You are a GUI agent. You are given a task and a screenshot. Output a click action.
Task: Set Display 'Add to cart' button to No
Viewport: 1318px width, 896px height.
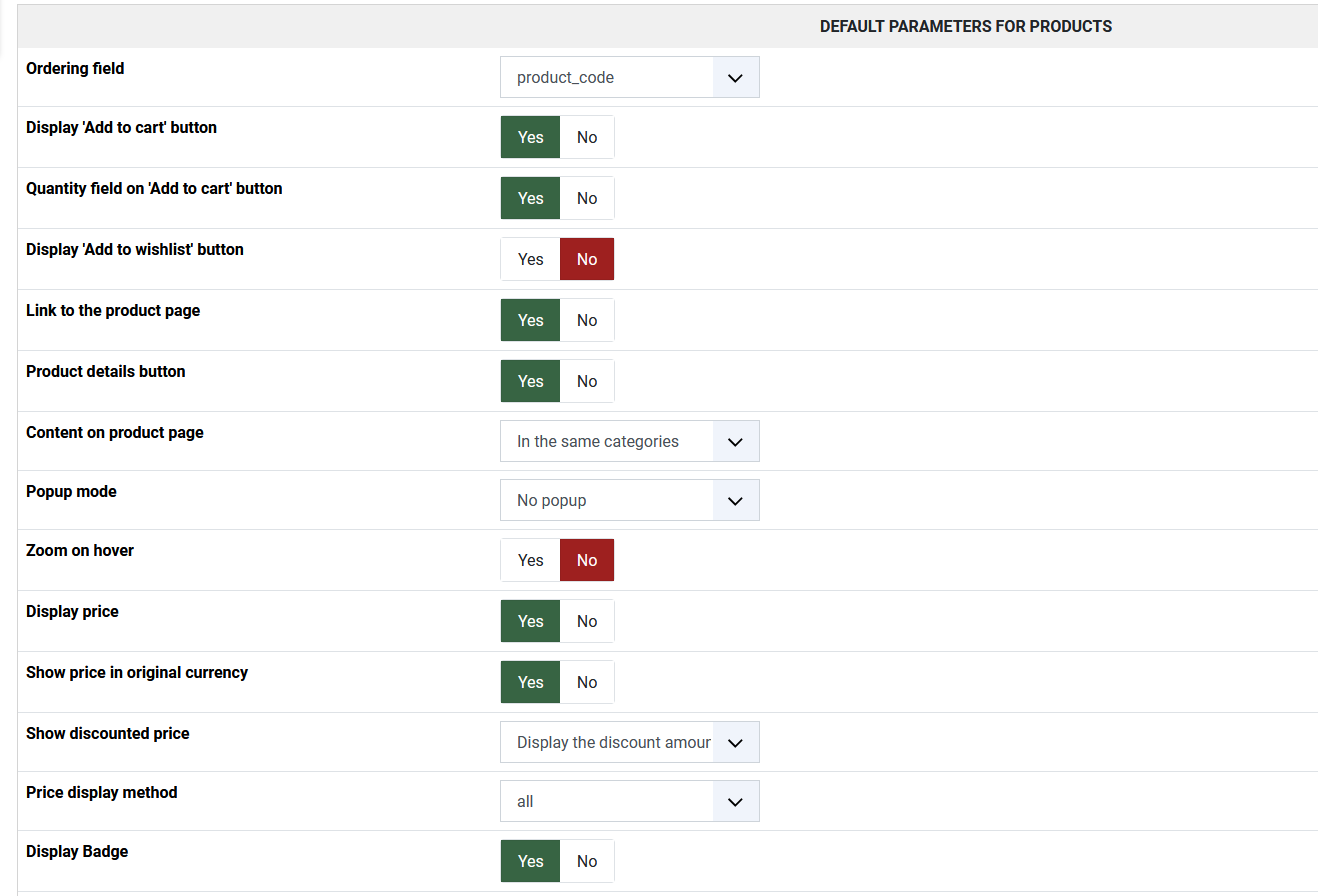point(587,137)
